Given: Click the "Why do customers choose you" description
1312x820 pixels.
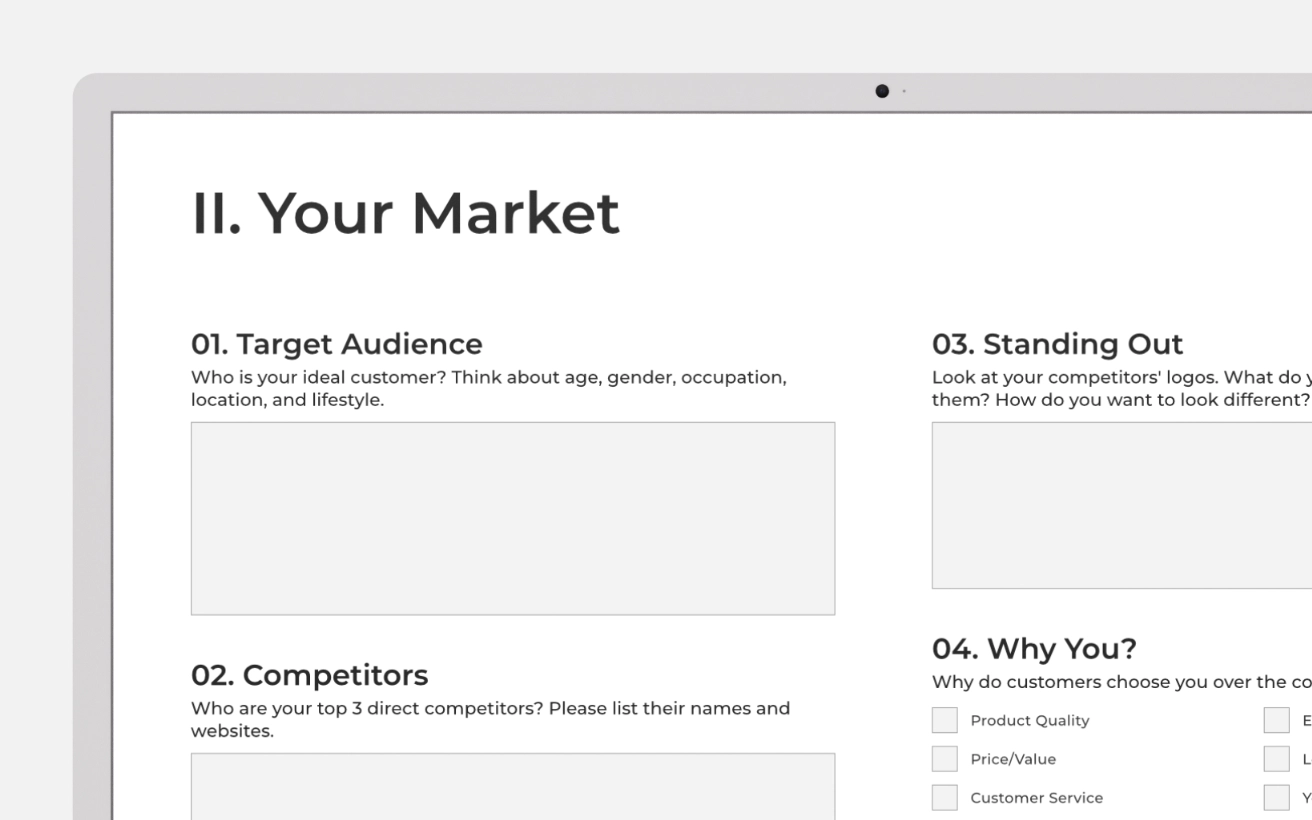Looking at the screenshot, I should point(1122,682).
